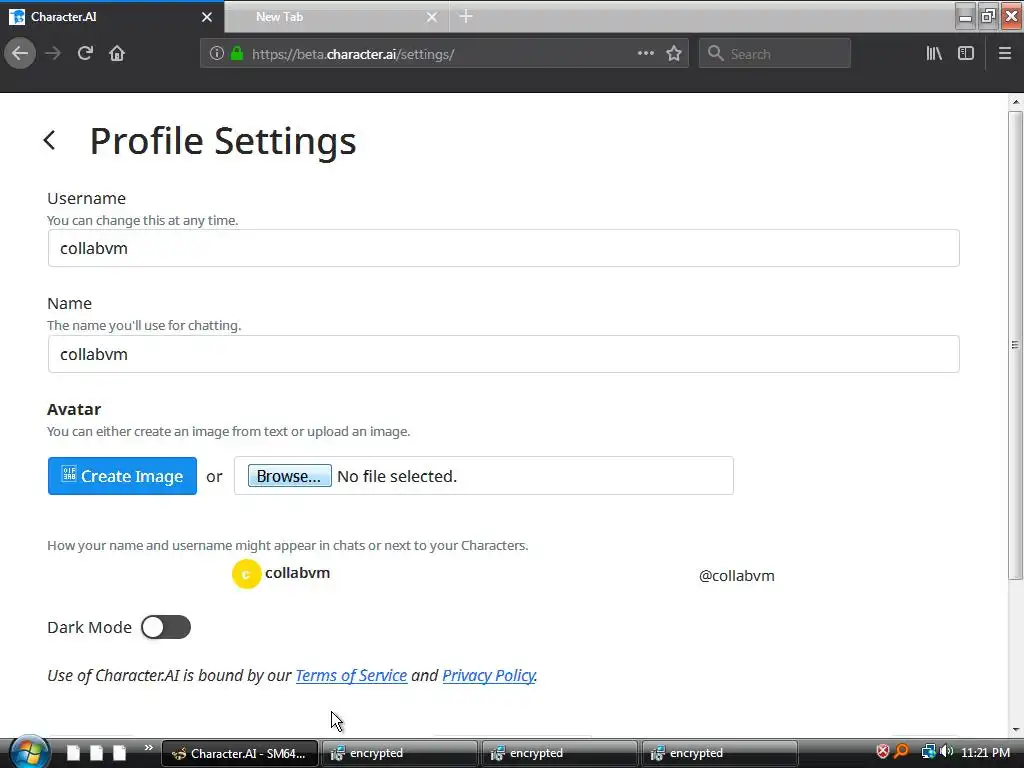The height and width of the screenshot is (768, 1024).
Task: Click into the Name input field
Action: click(504, 354)
